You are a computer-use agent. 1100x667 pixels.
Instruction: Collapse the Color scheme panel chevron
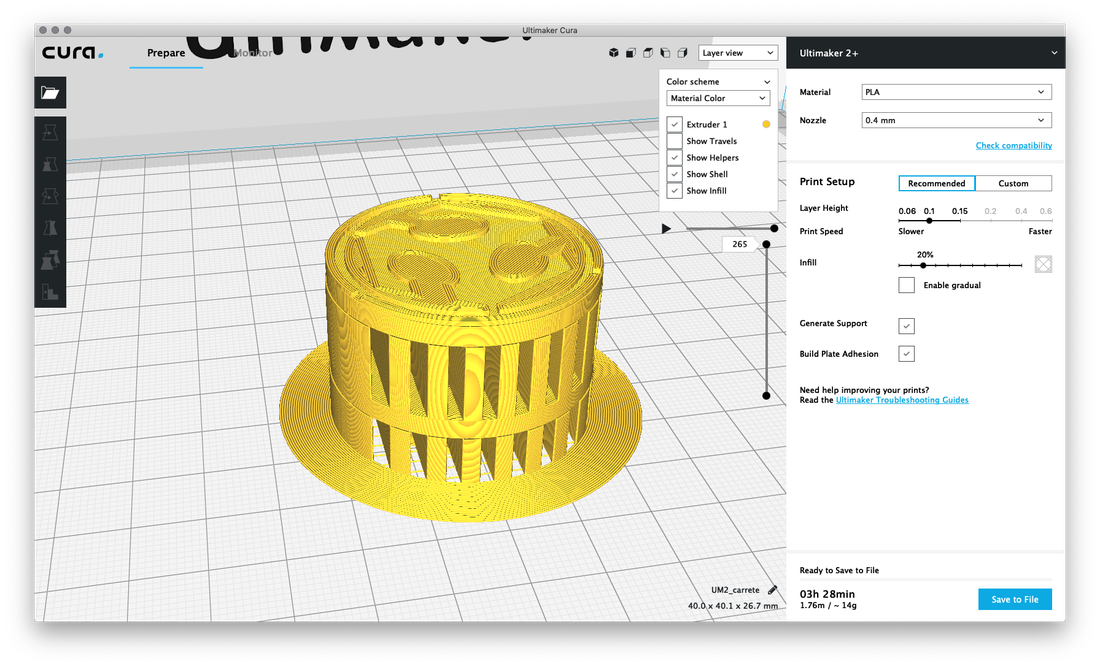coord(767,82)
